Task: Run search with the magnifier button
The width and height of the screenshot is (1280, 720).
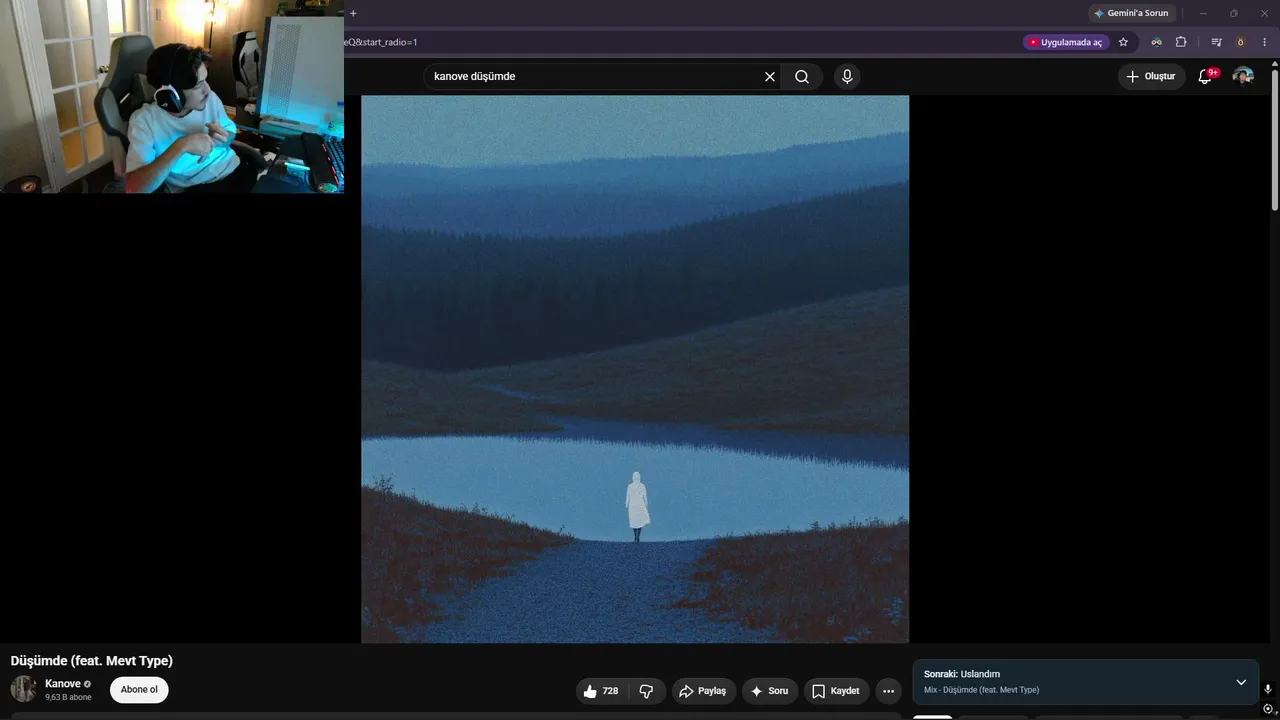Action: 802,76
